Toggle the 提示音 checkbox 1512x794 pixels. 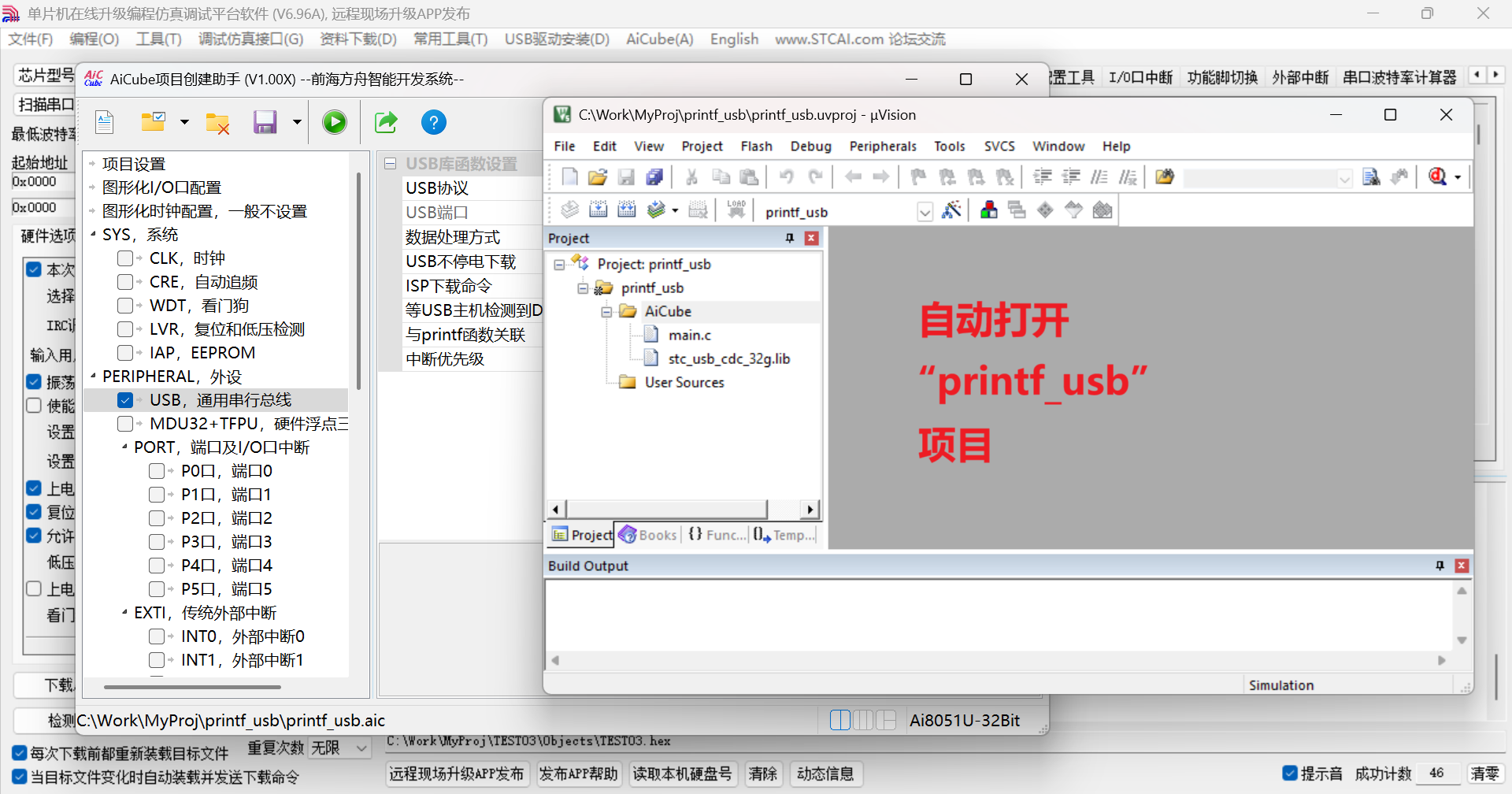1290,774
